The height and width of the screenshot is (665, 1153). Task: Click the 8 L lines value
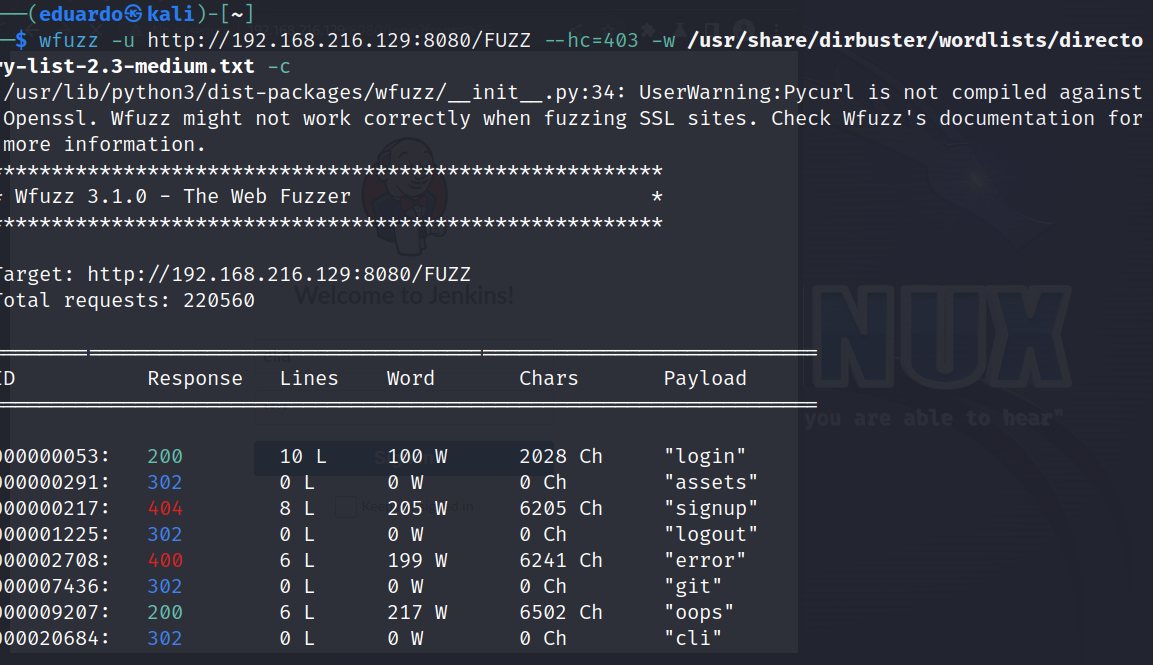(297, 508)
